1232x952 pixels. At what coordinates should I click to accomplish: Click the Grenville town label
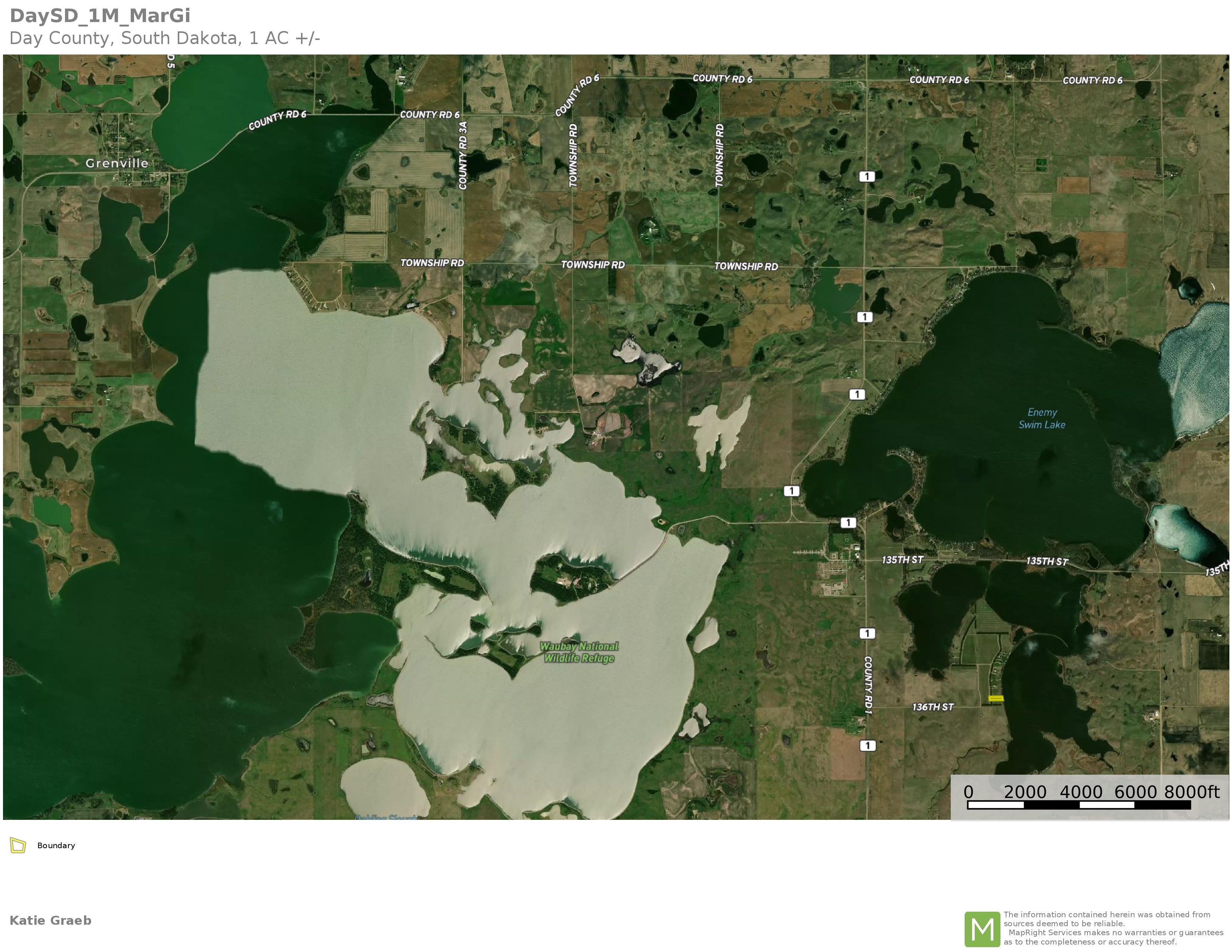coord(117,163)
